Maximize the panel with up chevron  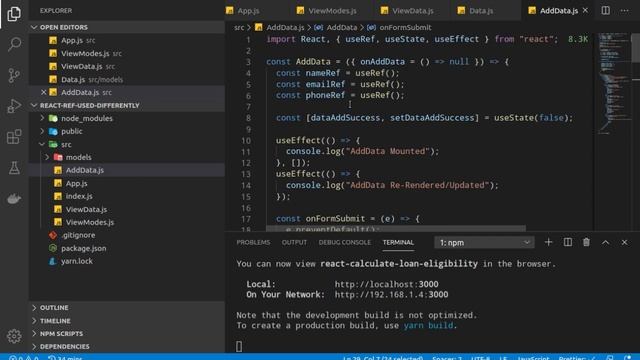605,242
